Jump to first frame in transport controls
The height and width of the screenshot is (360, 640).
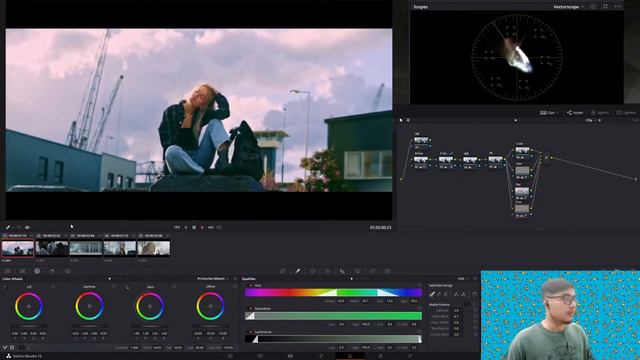177,227
